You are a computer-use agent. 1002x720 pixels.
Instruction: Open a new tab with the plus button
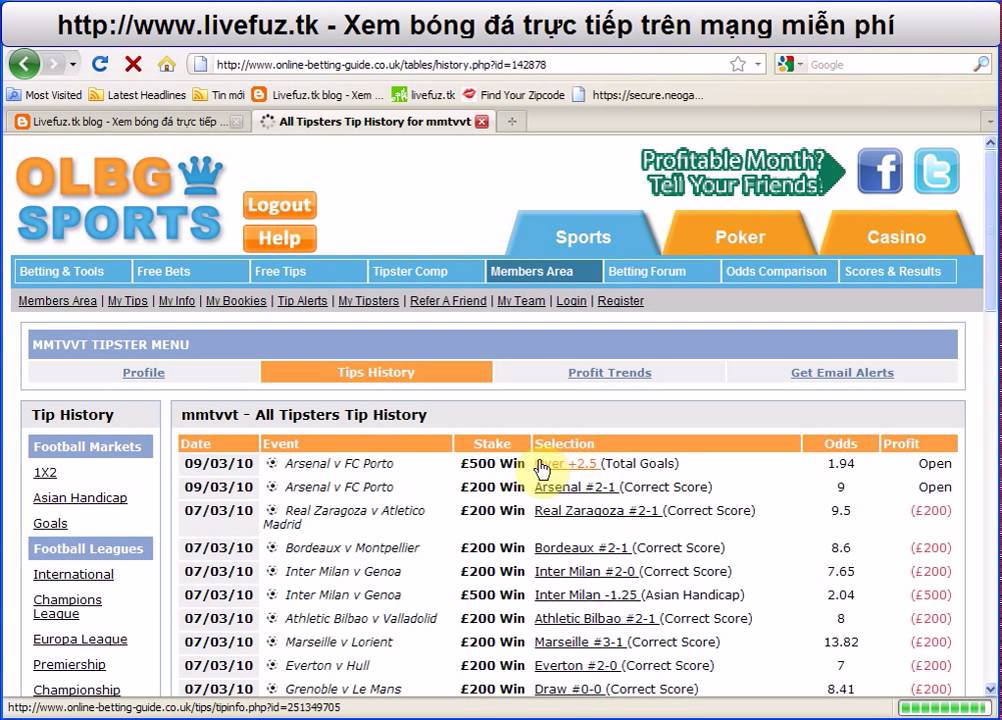[x=512, y=121]
